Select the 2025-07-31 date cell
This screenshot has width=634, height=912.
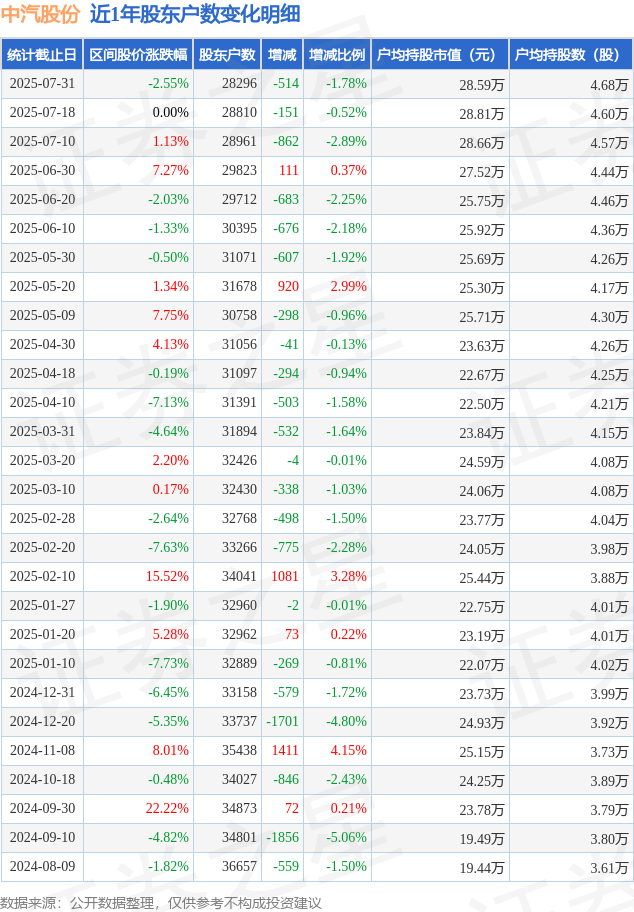point(42,84)
